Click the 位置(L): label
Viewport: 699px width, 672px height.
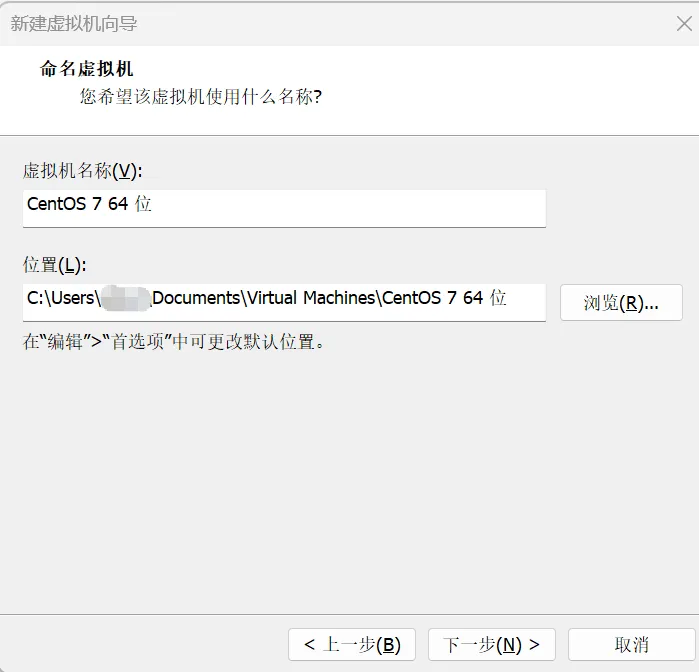(x=54, y=265)
